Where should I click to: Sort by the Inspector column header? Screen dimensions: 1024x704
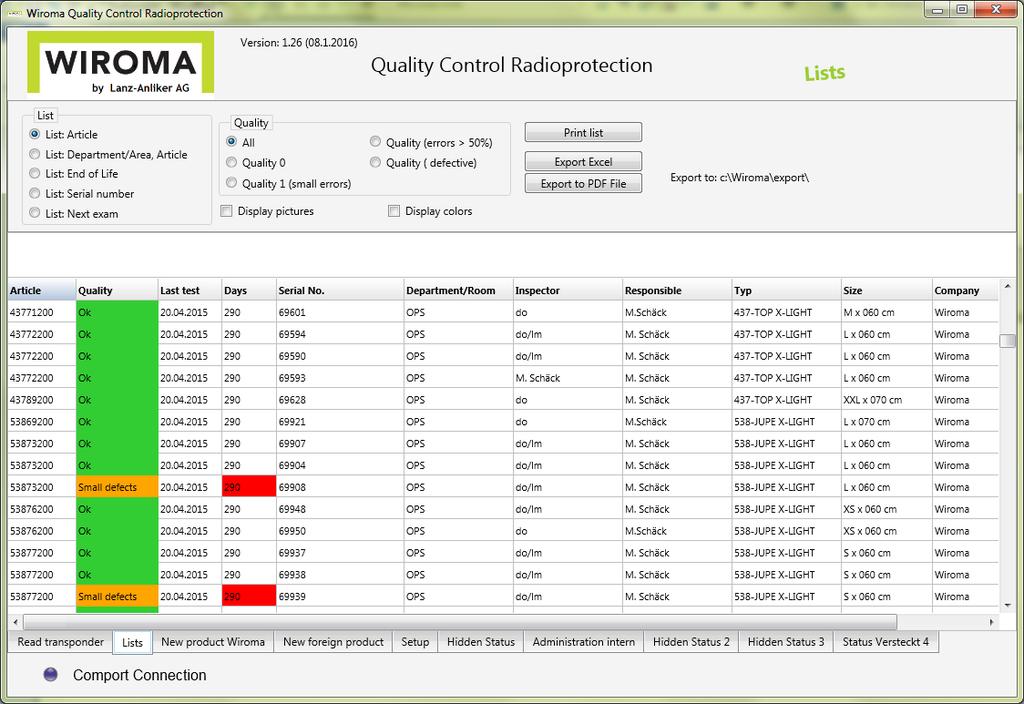click(x=568, y=291)
